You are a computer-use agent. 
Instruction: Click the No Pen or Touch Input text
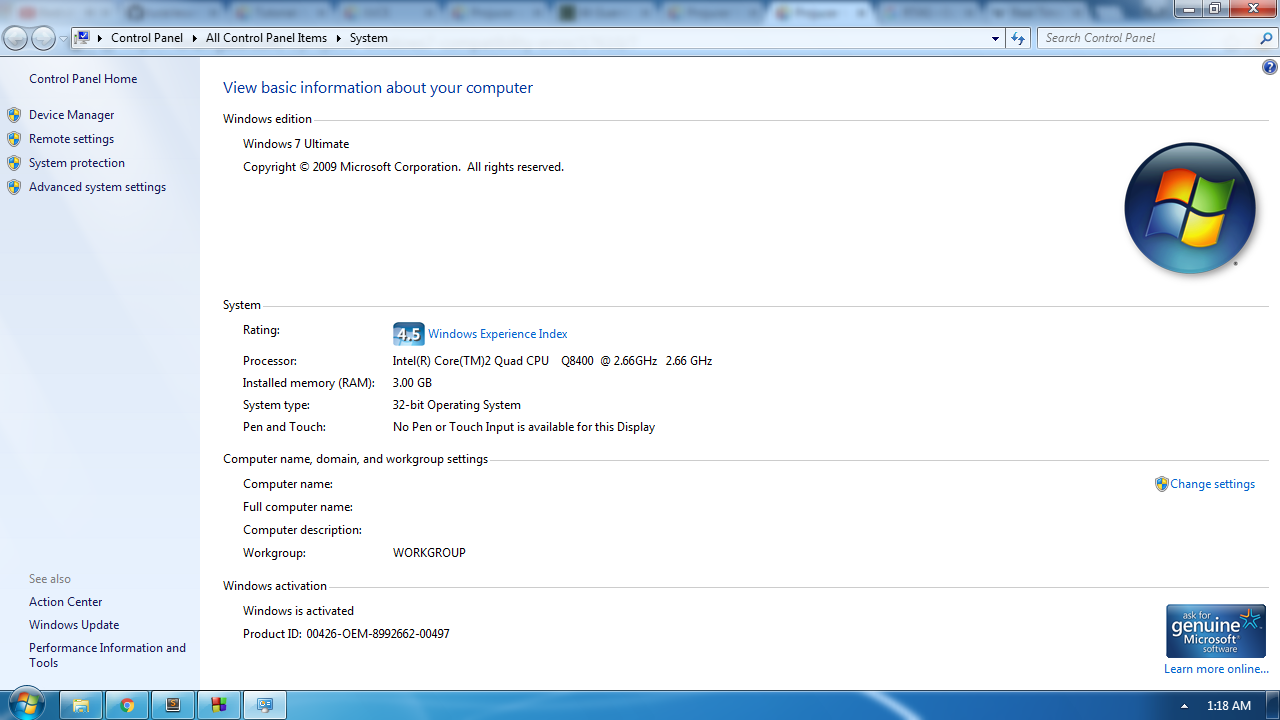(x=524, y=427)
